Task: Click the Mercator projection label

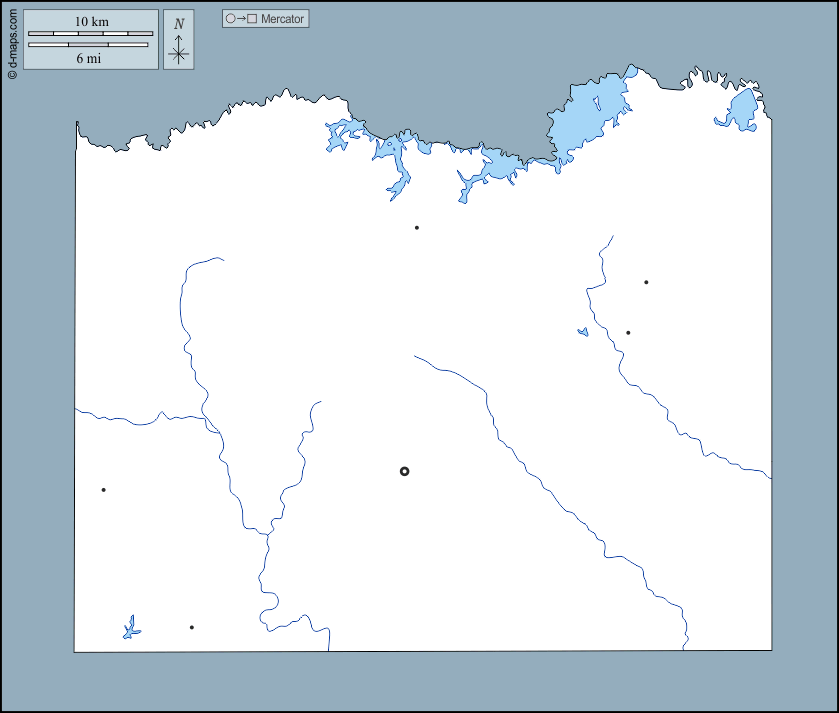Action: [x=282, y=19]
